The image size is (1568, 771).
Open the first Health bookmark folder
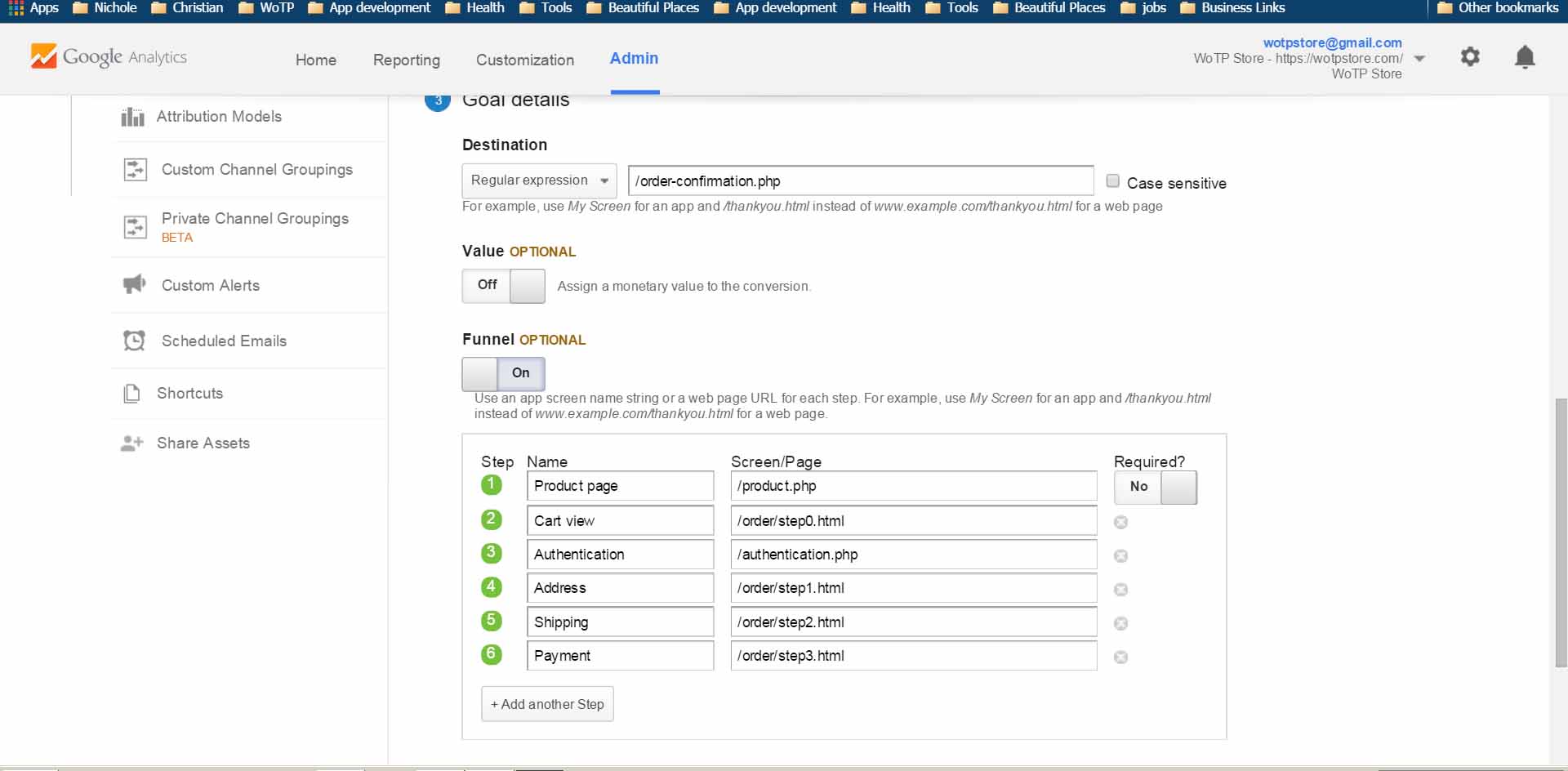pyautogui.click(x=474, y=7)
